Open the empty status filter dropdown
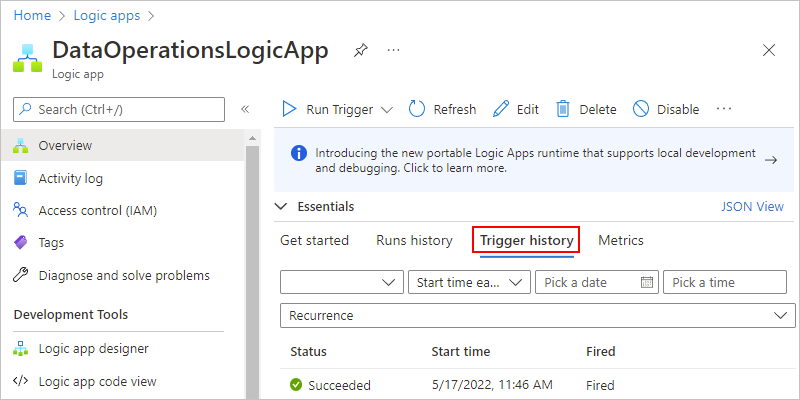The width and height of the screenshot is (800, 400). click(342, 282)
